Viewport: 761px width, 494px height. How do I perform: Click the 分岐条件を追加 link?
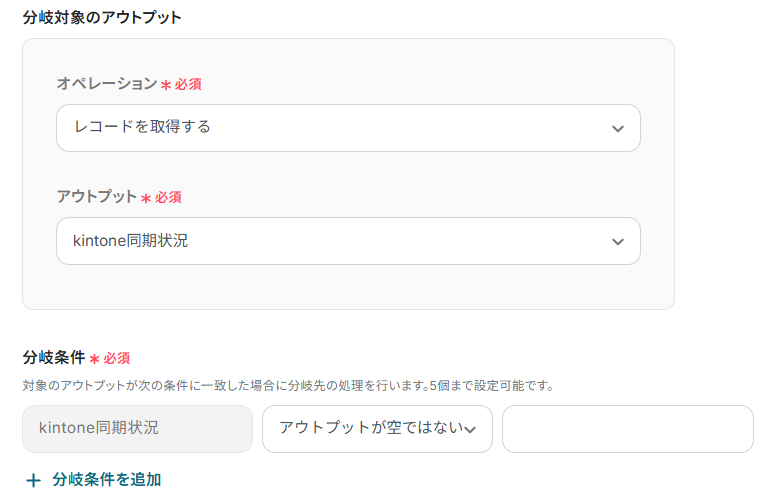[x=107, y=480]
